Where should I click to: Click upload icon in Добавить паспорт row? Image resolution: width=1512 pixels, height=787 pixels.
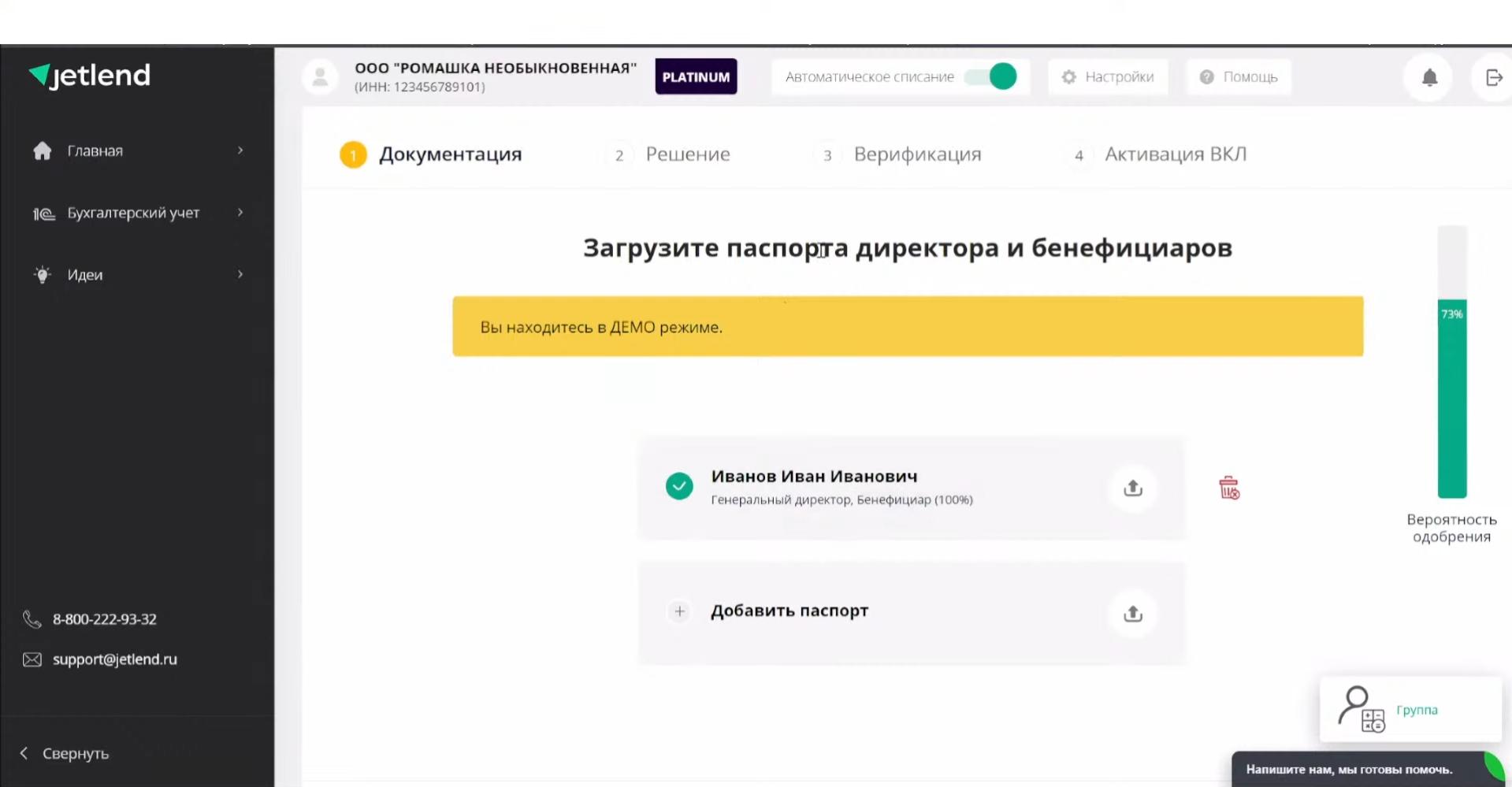(x=1133, y=614)
